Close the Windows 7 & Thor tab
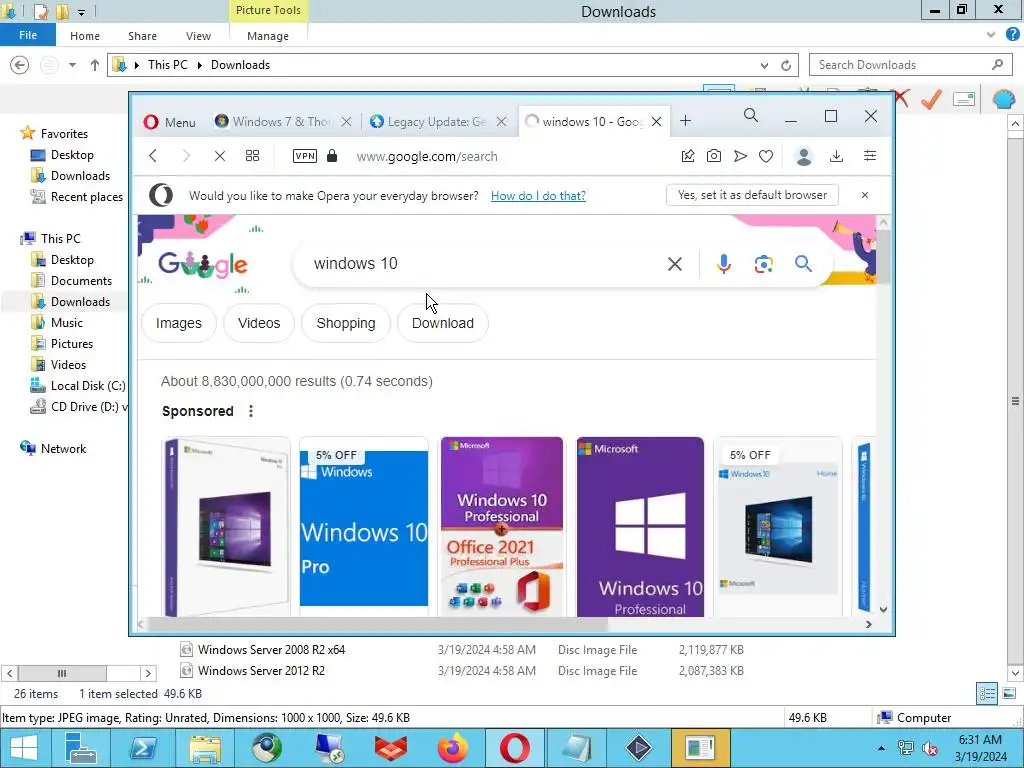This screenshot has height=768, width=1024. click(347, 121)
